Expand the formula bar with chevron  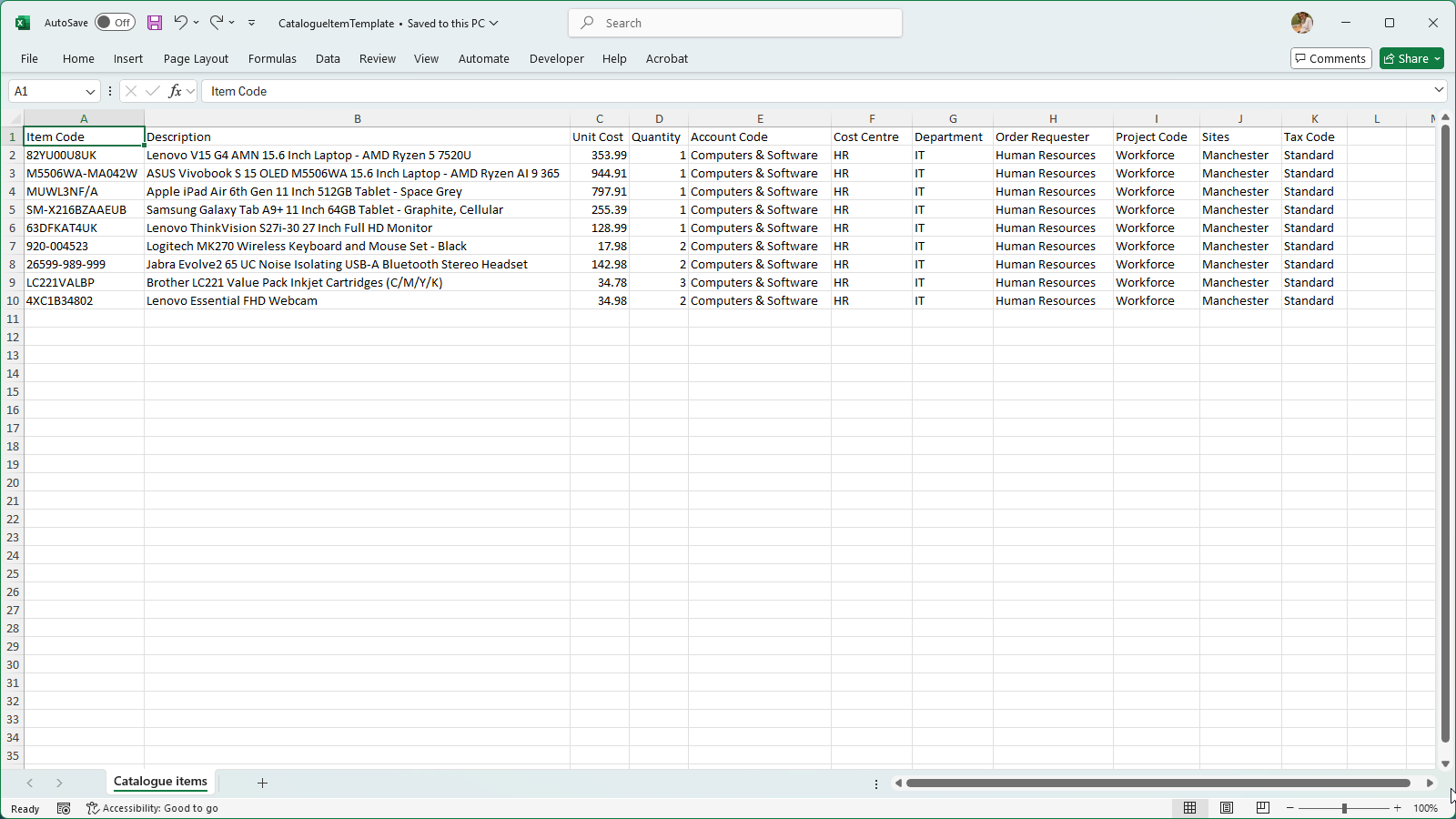coord(1439,90)
